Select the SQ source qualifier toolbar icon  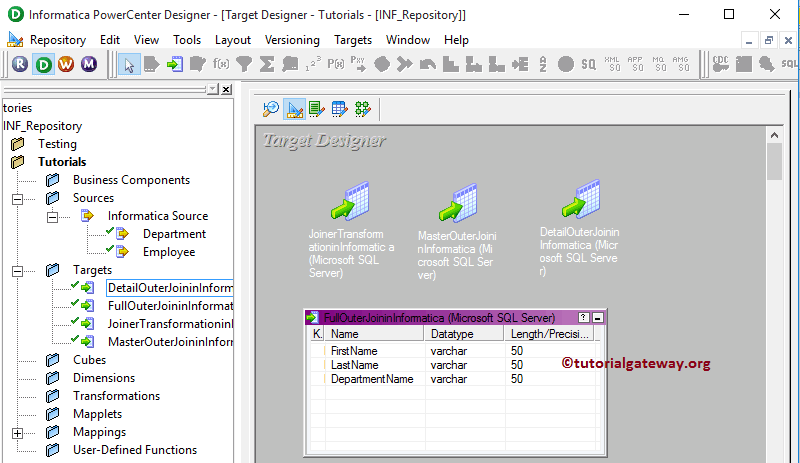tap(589, 64)
